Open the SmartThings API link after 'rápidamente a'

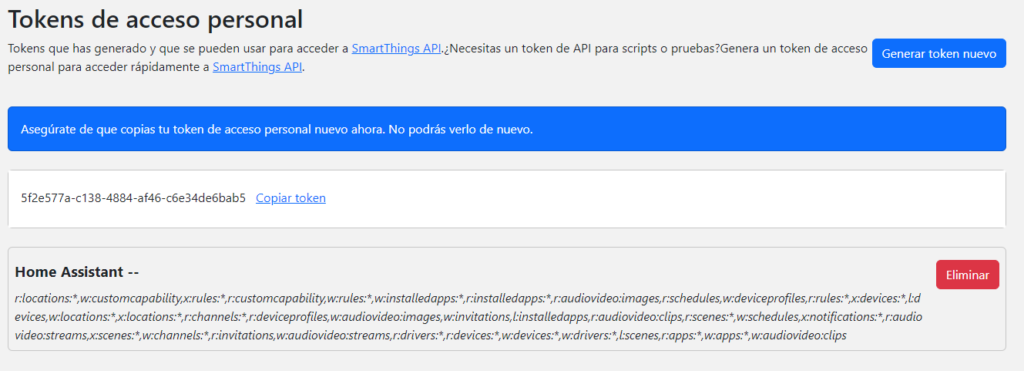[257, 67]
